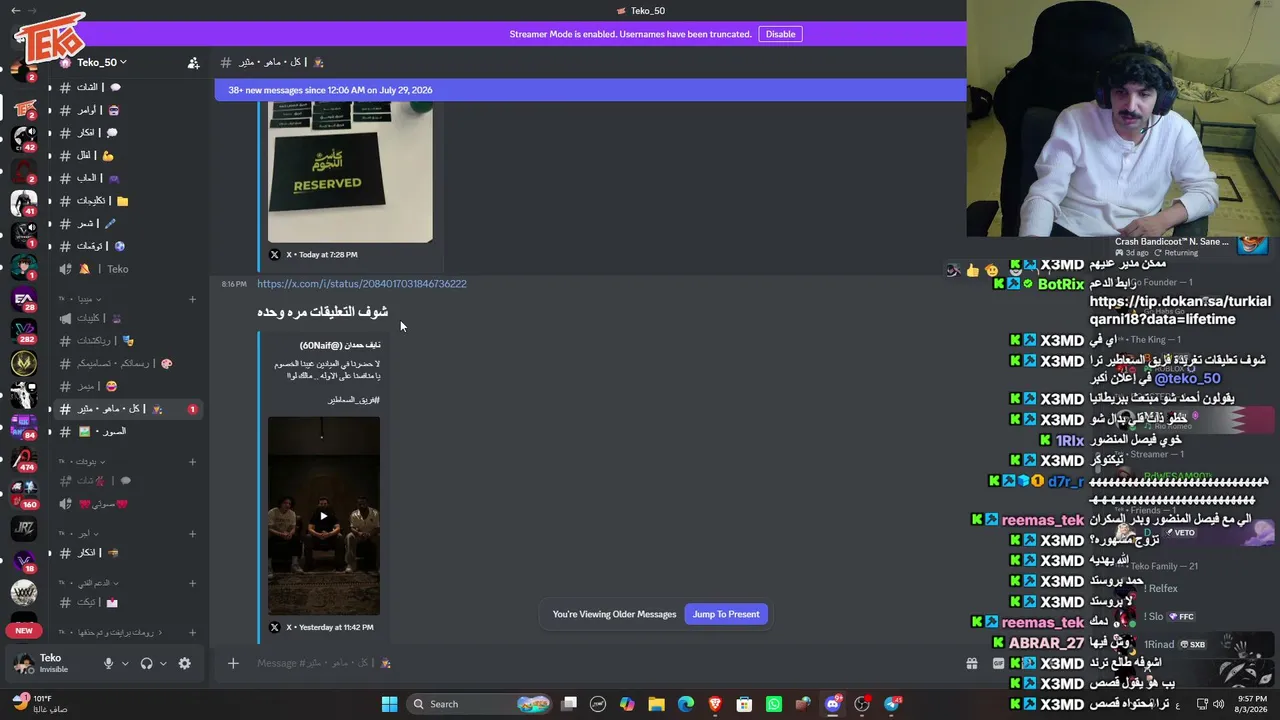Open the tip.dokan.sa link in stream chat
1280x720 pixels.
(x=1180, y=310)
